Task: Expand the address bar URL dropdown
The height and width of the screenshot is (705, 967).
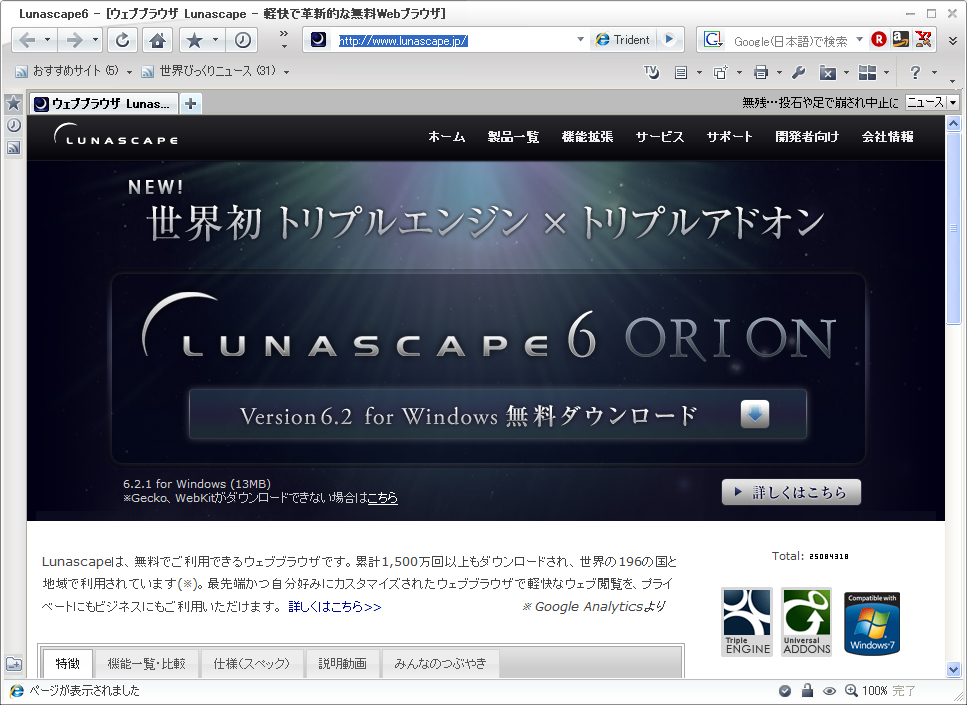Action: (x=580, y=40)
